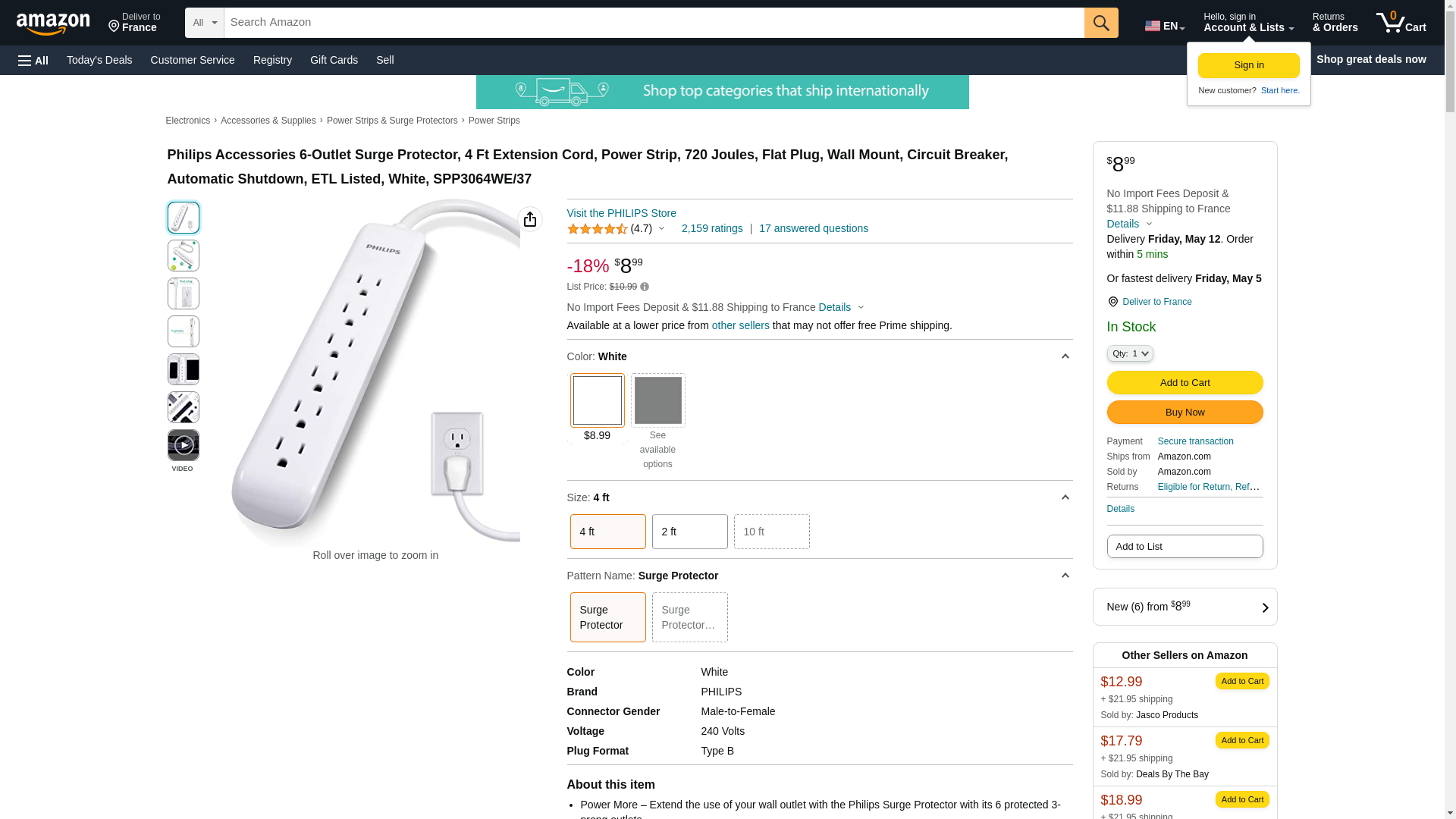Play the product video thumbnail
This screenshot has width=1456, height=819.
(183, 445)
